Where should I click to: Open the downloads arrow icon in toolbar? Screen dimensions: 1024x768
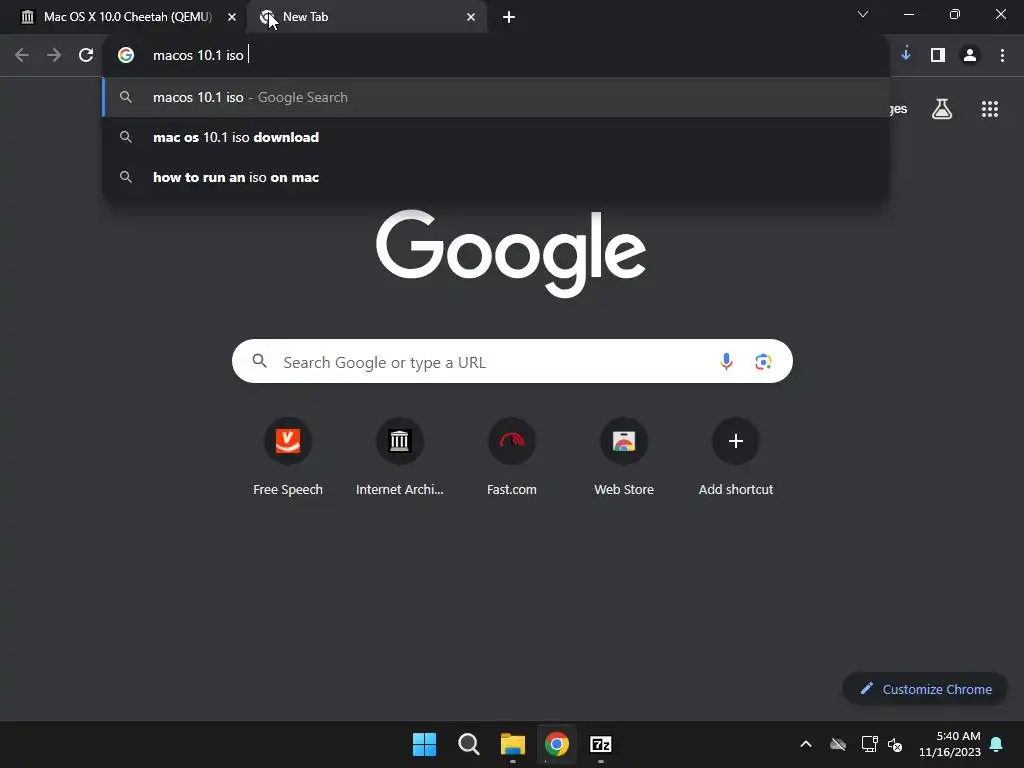pos(906,55)
